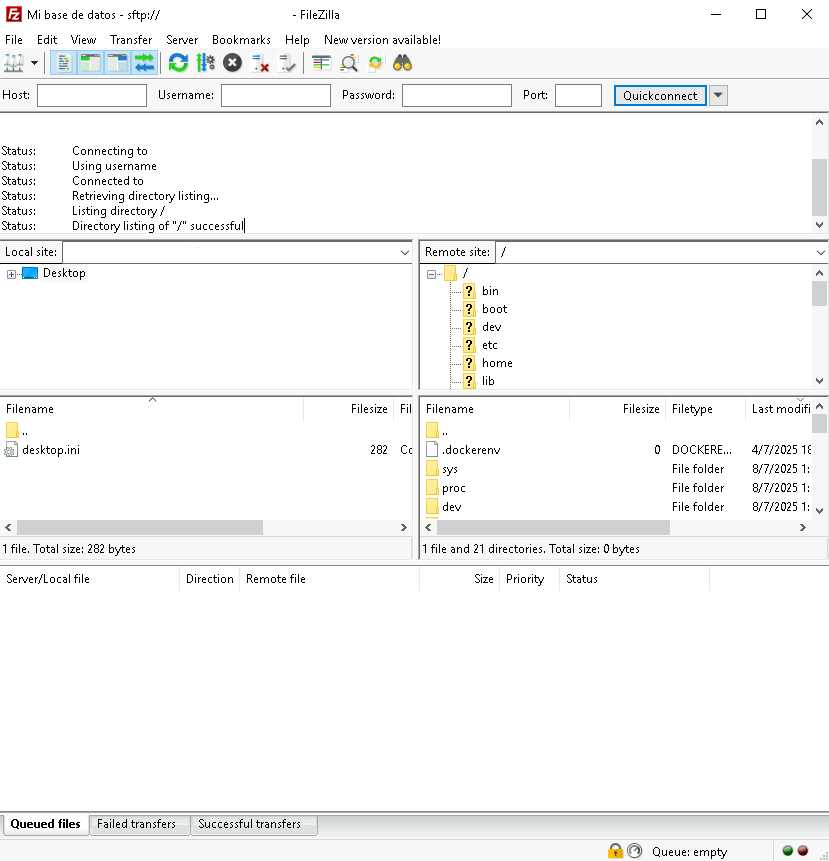Image resolution: width=829 pixels, height=861 pixels.
Task: Toggle remote directory tree display
Action: click(117, 63)
